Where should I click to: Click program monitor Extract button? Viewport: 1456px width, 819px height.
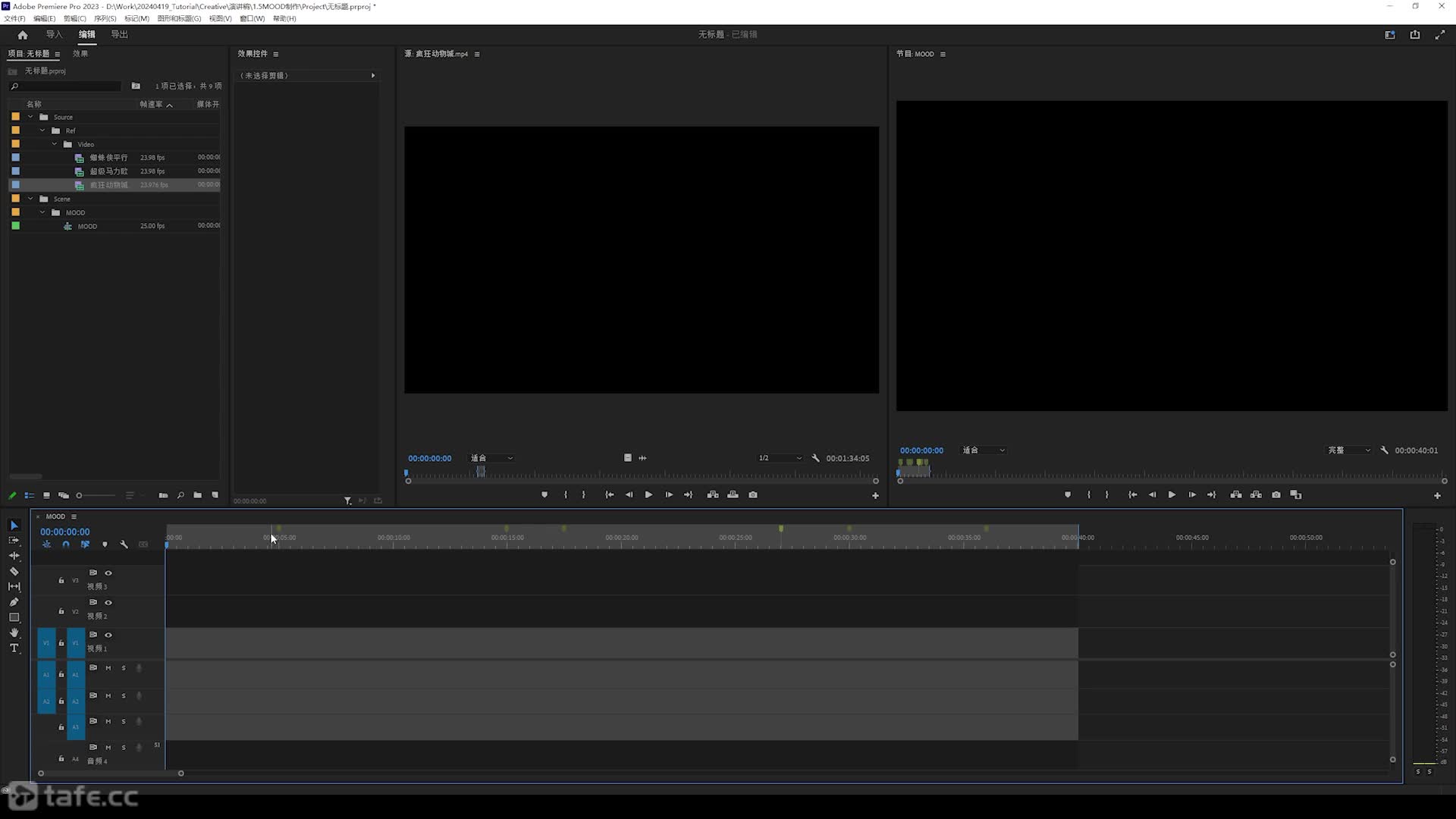[x=1256, y=494]
